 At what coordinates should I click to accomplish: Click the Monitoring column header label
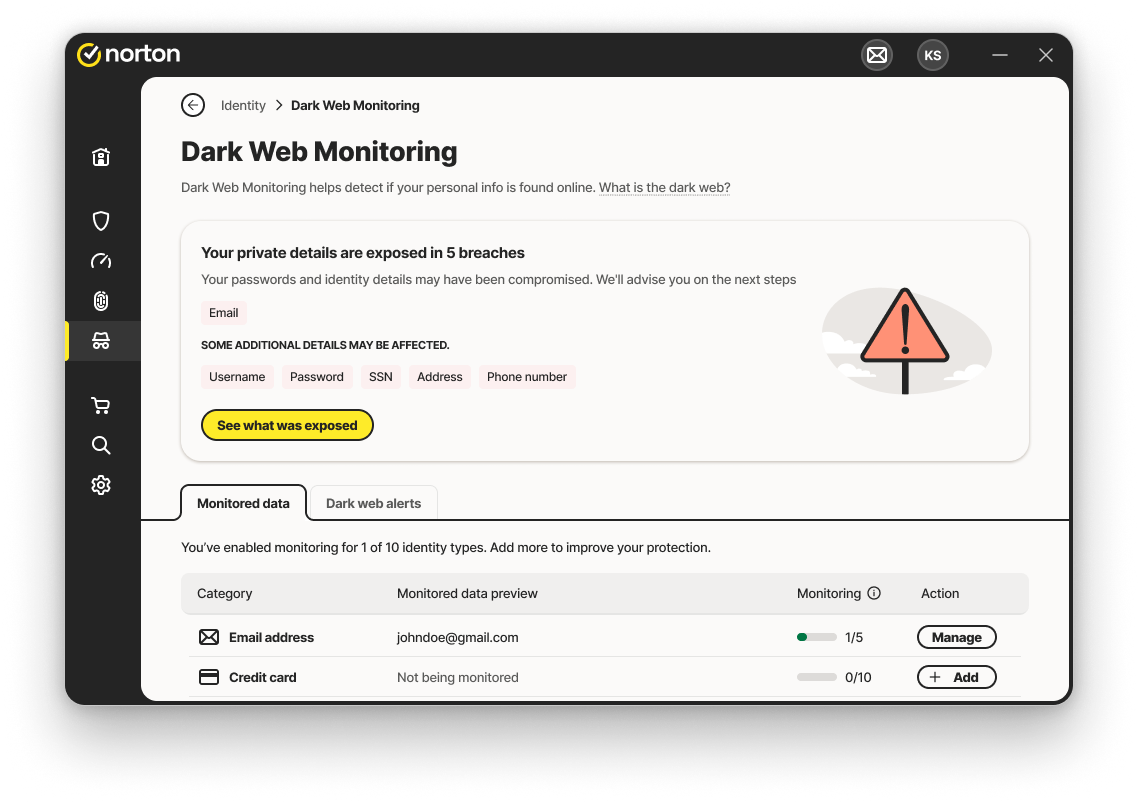pos(829,593)
